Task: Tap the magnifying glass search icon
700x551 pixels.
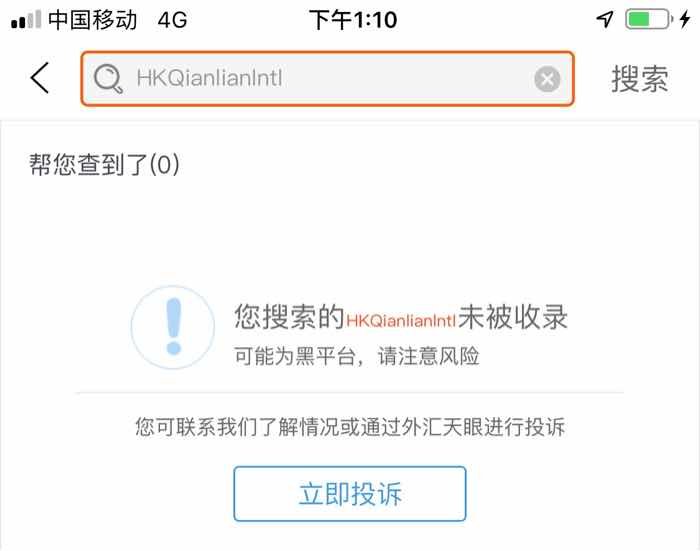Action: pyautogui.click(x=108, y=79)
